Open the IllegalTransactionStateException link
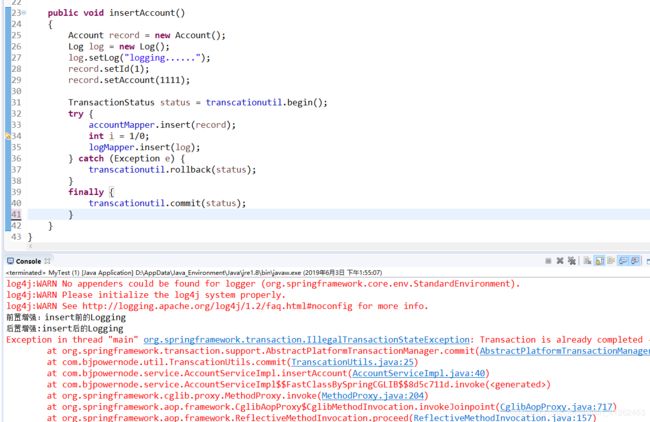 tap(306, 340)
